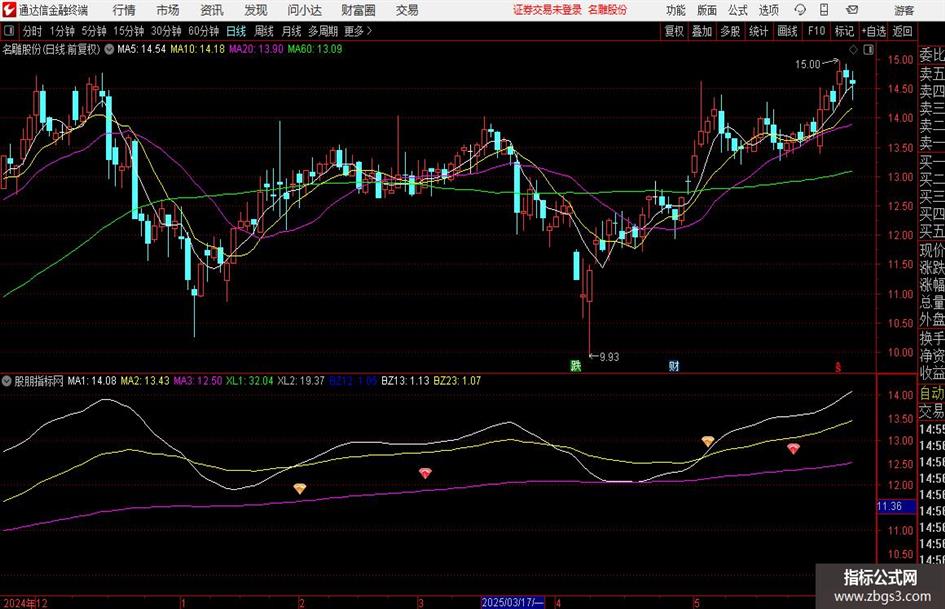Switch to 月线 monthly period
Screen dimensions: 945x609
292,31
